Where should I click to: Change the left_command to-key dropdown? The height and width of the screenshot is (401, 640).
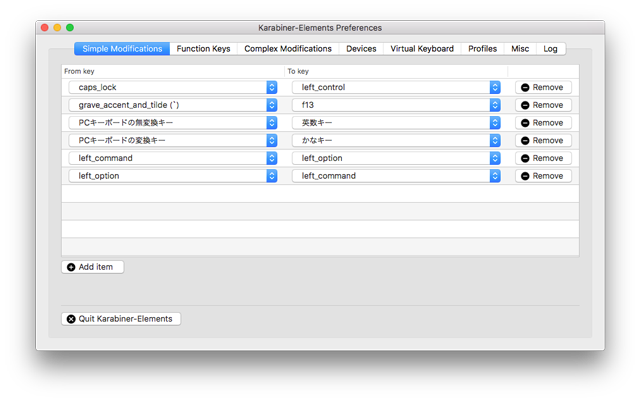click(396, 176)
